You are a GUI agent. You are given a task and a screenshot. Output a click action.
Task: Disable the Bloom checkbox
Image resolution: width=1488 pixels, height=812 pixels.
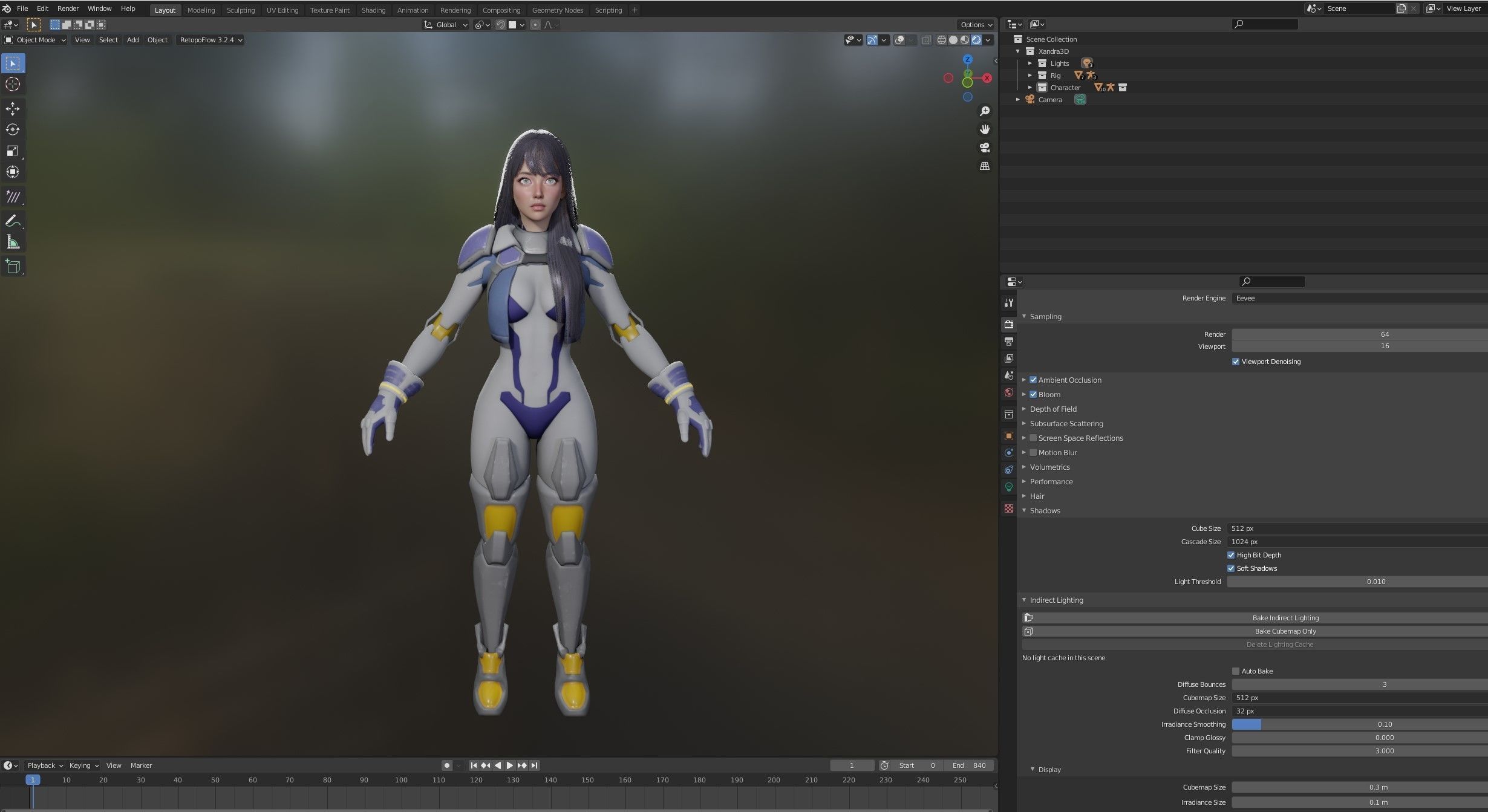click(1033, 394)
